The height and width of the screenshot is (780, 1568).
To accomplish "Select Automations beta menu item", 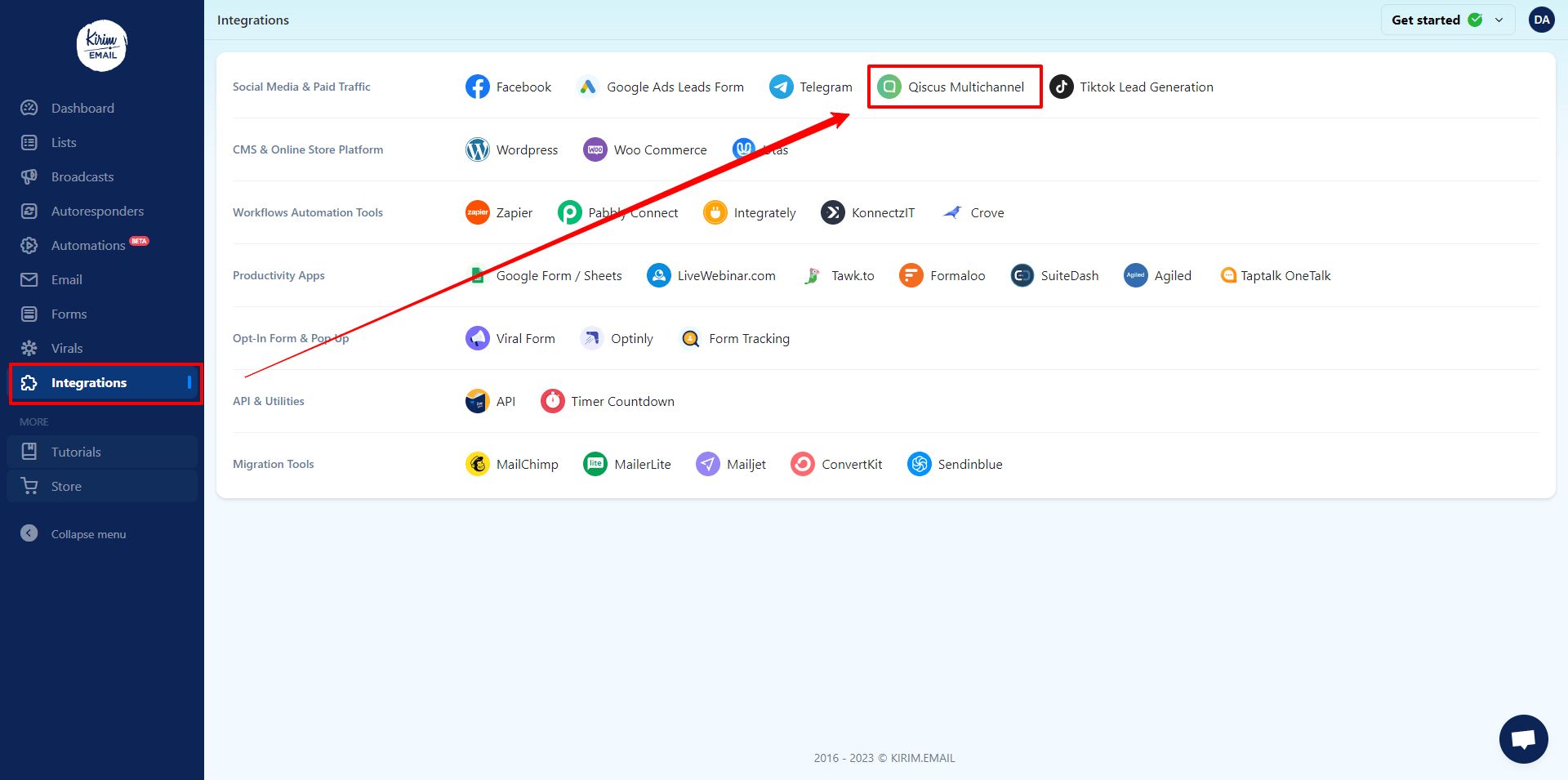I will (x=102, y=245).
